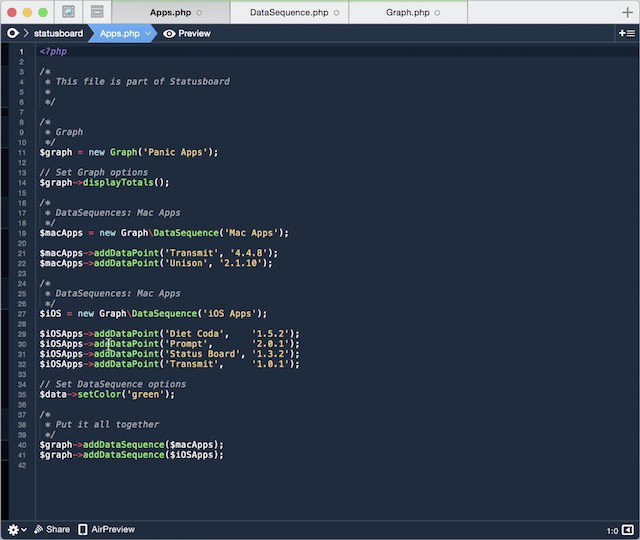Click the AirPreview device icon
This screenshot has height=540, width=640.
[x=82, y=529]
